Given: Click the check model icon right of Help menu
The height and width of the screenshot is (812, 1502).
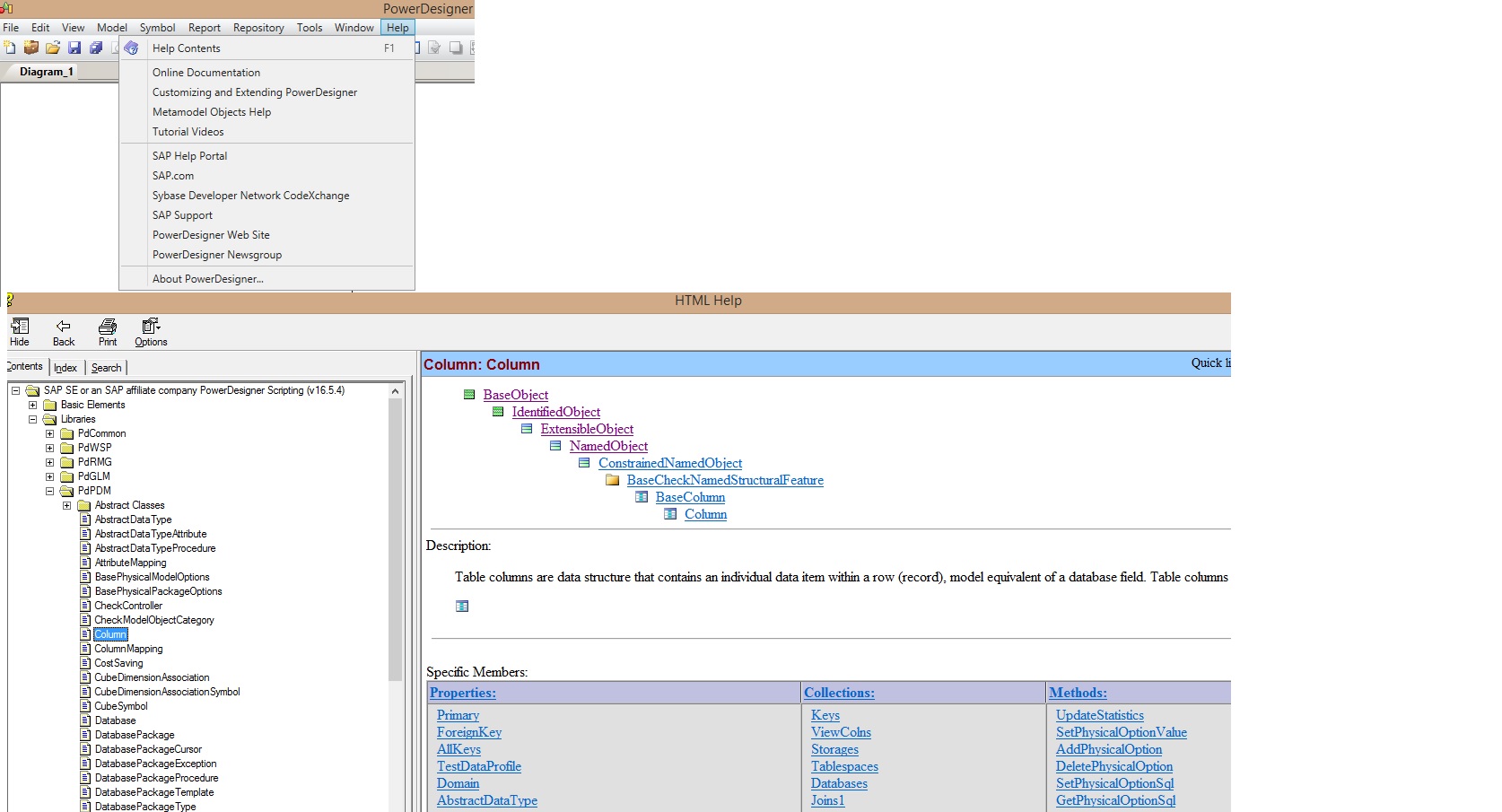Looking at the screenshot, I should (x=434, y=48).
